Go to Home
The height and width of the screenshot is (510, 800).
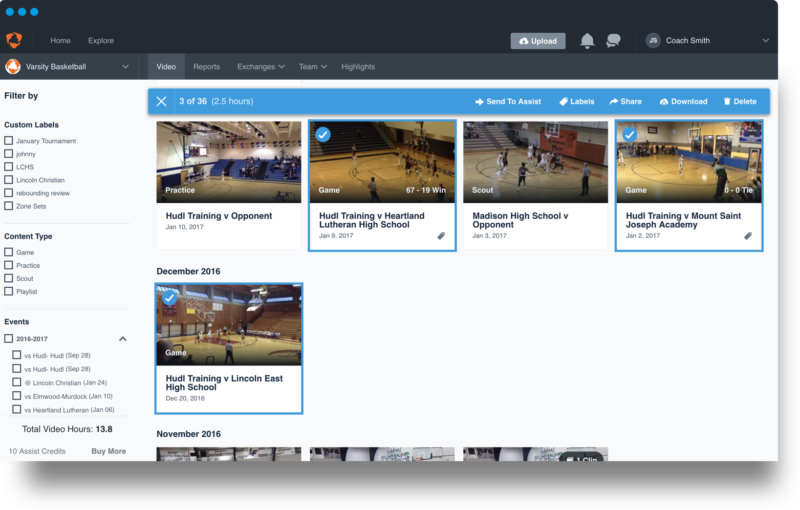(60, 40)
